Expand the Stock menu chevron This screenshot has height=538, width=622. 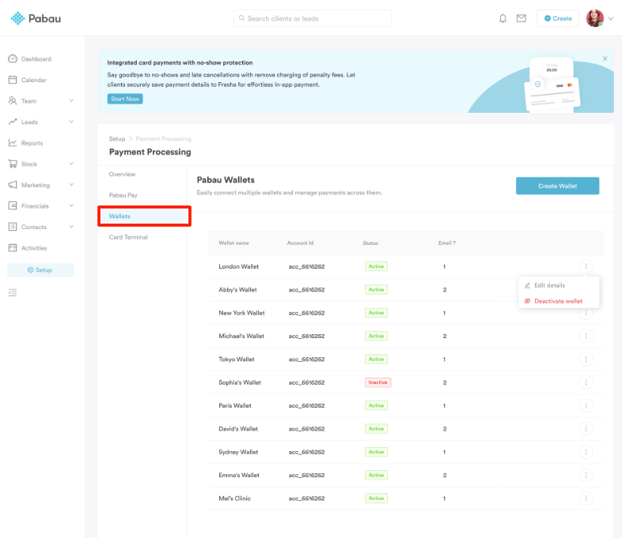coord(71,164)
